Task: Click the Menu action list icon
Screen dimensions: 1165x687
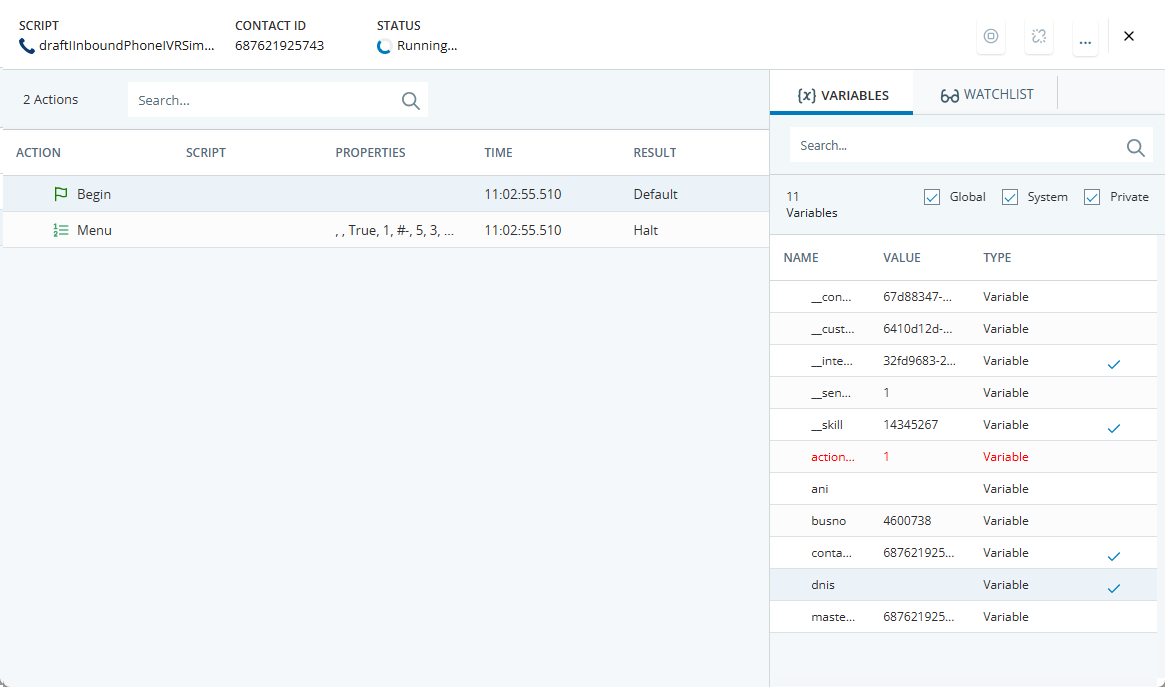Action: point(61,230)
